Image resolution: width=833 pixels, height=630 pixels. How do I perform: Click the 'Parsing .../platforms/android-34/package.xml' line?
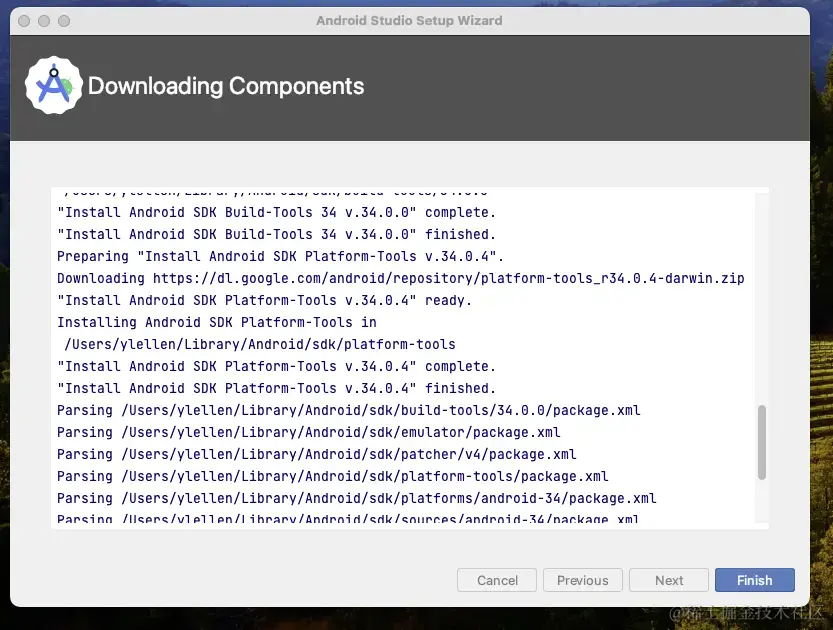coord(356,499)
